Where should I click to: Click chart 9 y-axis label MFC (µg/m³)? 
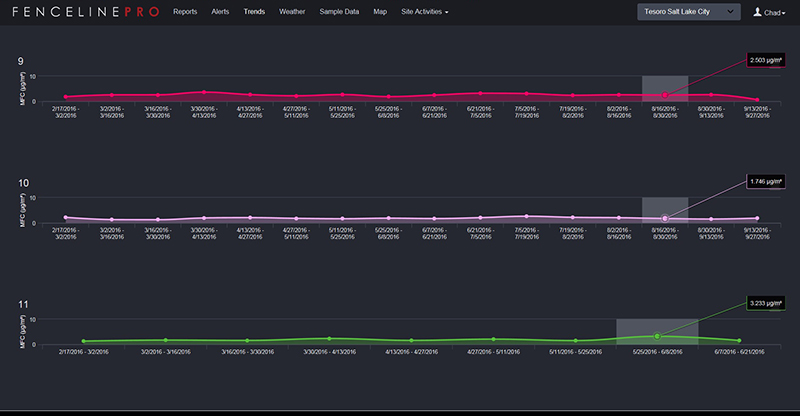pos(22,88)
